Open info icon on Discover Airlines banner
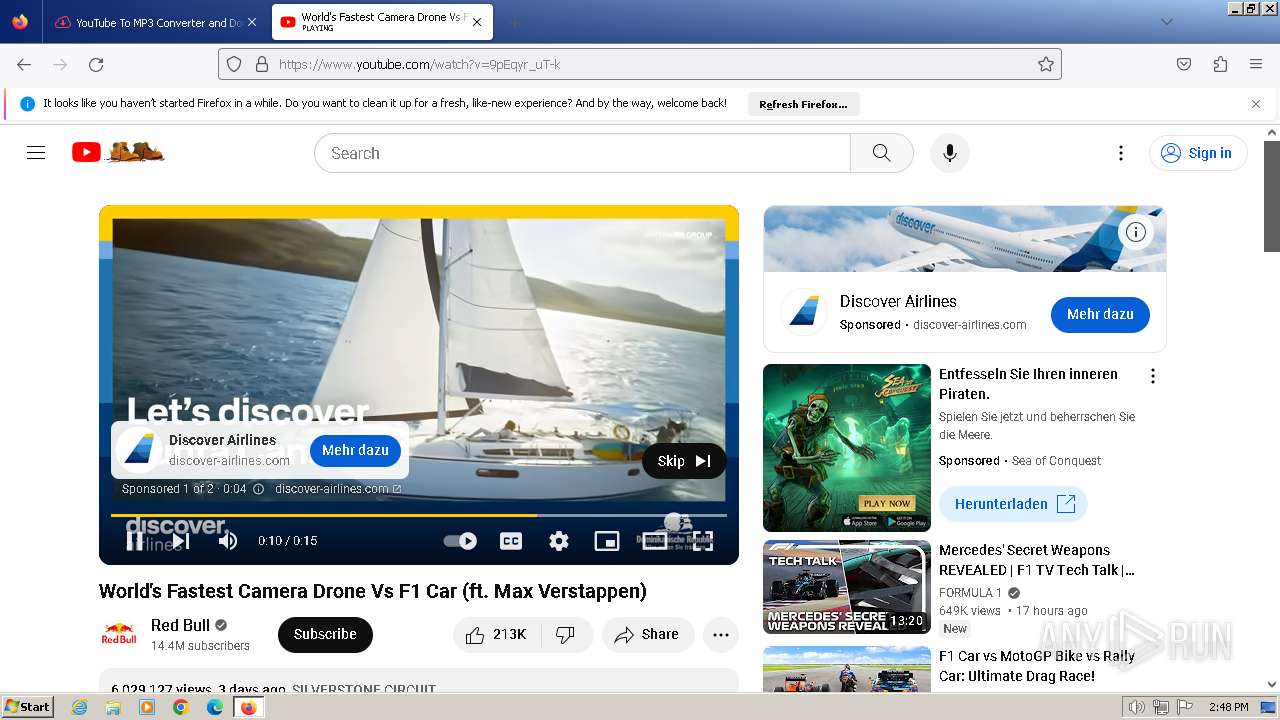Image resolution: width=1280 pixels, height=720 pixels. (1136, 232)
